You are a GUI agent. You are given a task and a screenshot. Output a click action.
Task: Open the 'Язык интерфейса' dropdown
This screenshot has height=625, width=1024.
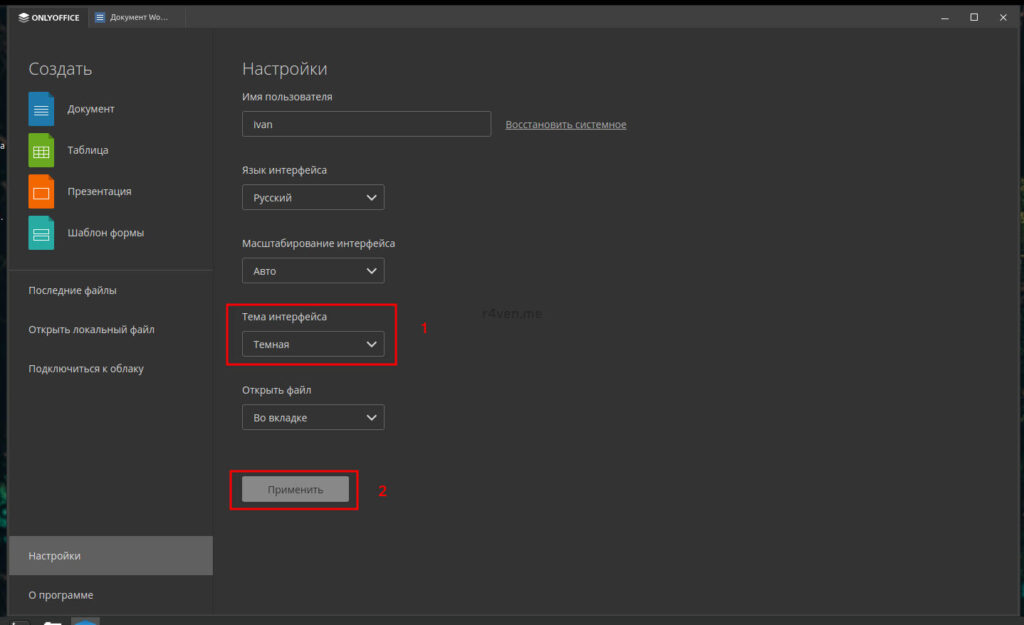click(x=313, y=198)
